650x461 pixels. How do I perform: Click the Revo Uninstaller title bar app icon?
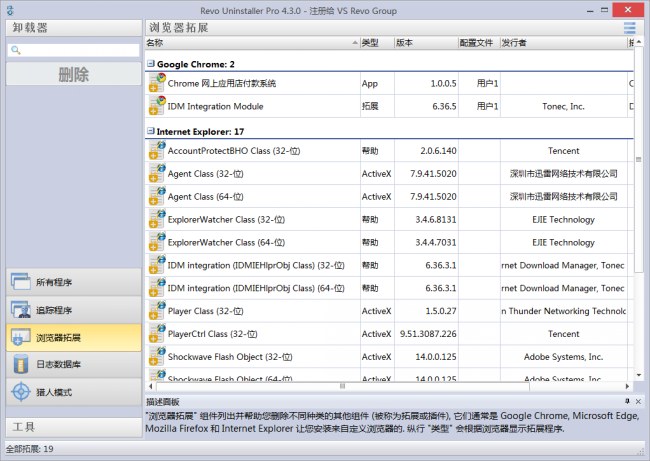pos(10,10)
